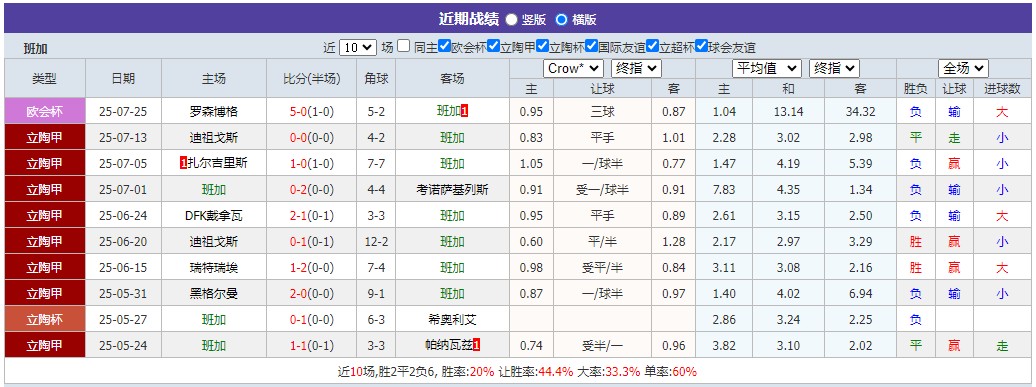Uncheck the 国际友谊 filter checkbox
Image resolution: width=1036 pixels, height=387 pixels.
591,47
